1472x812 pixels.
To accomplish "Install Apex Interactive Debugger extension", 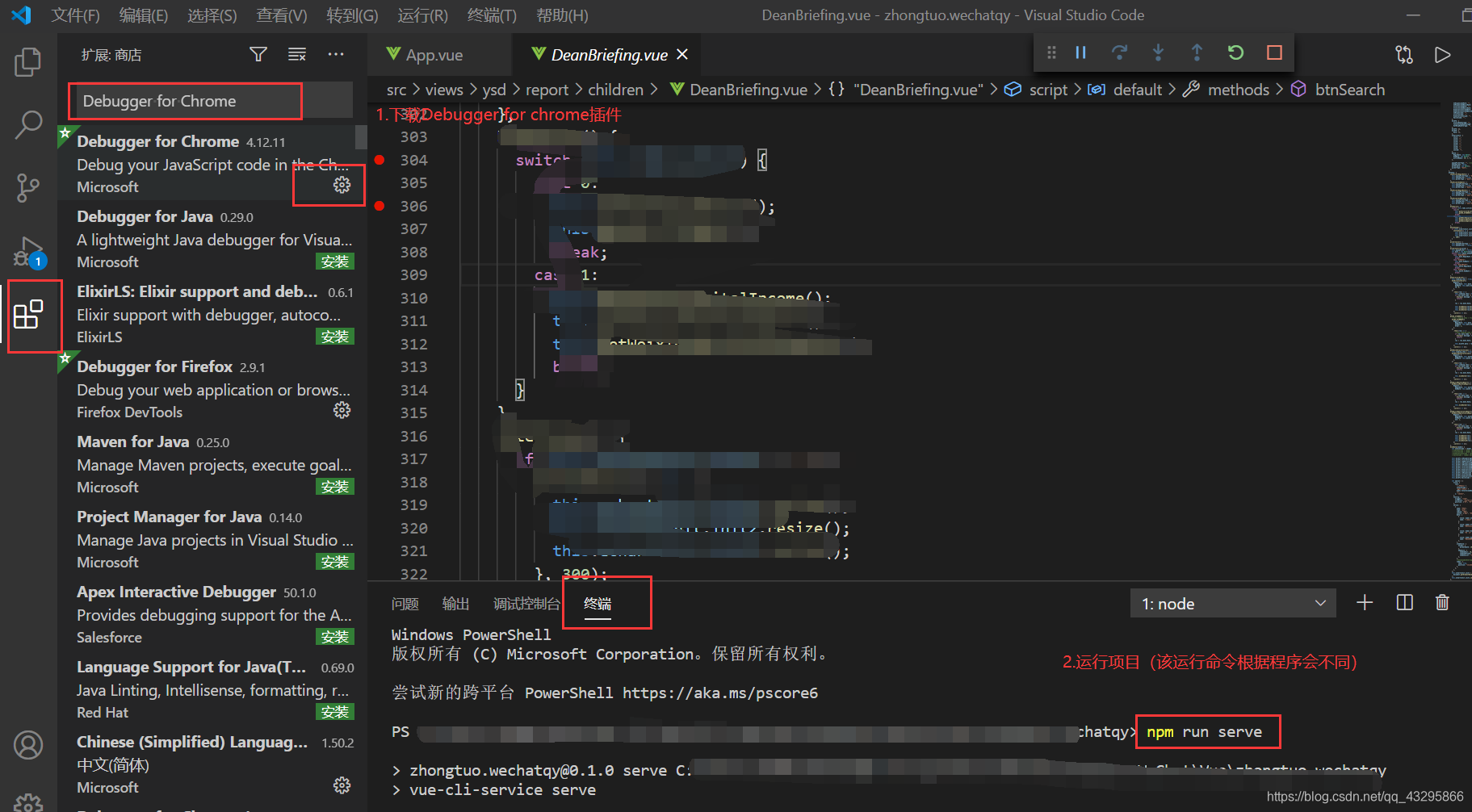I will click(x=335, y=637).
